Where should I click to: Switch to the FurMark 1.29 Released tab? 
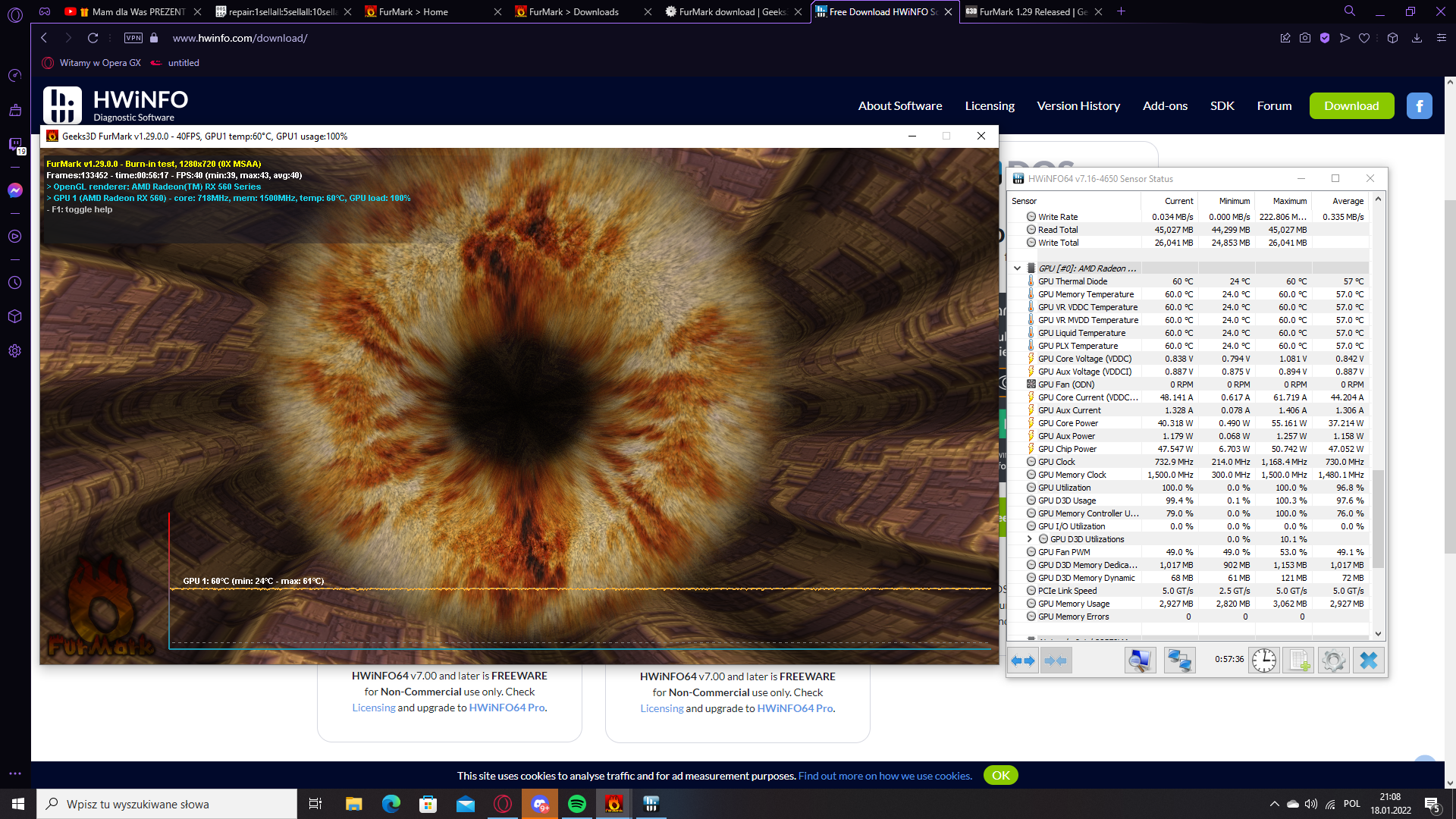click(1033, 11)
